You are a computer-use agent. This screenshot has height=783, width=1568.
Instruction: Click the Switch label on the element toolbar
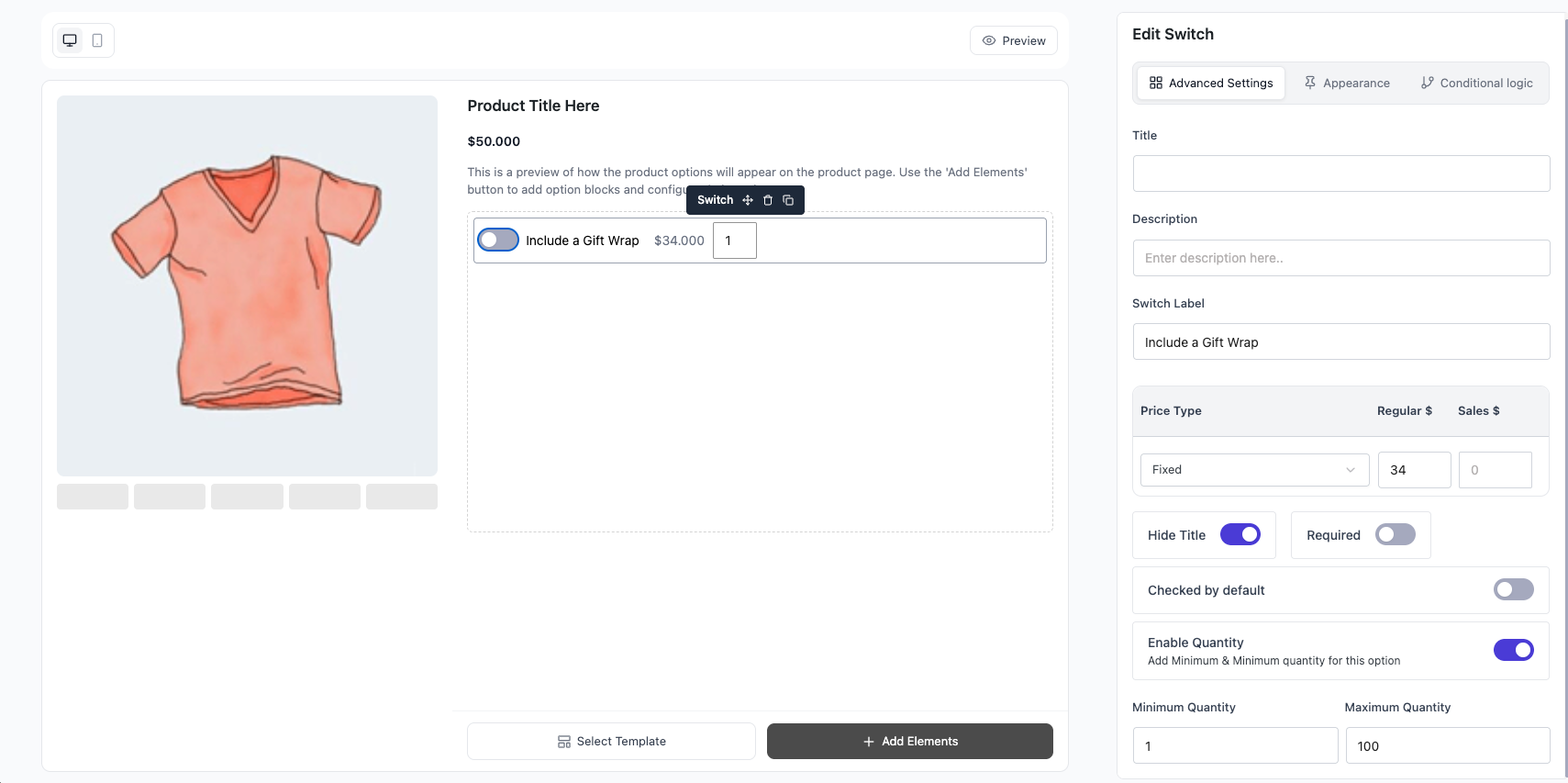715,200
